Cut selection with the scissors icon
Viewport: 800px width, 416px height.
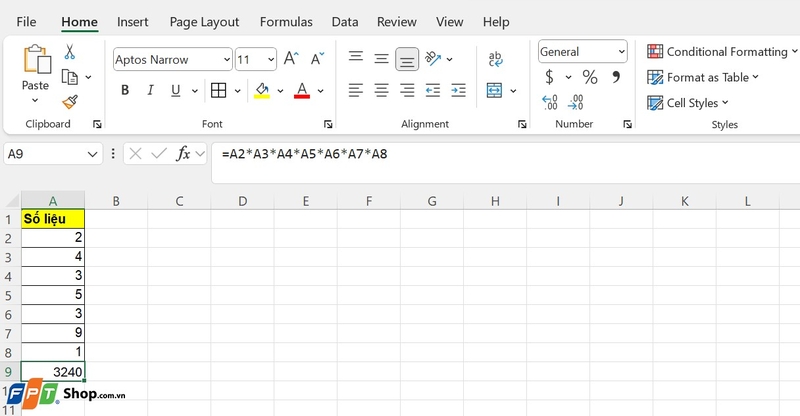tap(70, 52)
